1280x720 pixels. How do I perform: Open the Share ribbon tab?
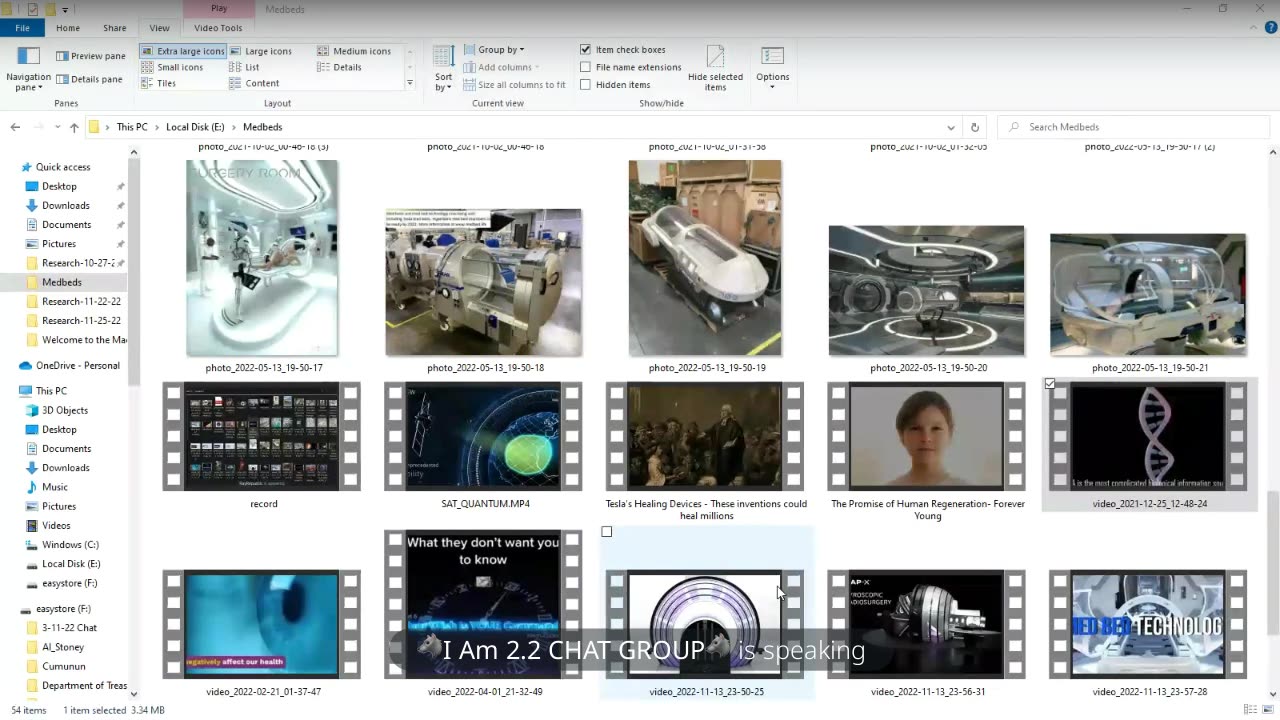point(115,28)
